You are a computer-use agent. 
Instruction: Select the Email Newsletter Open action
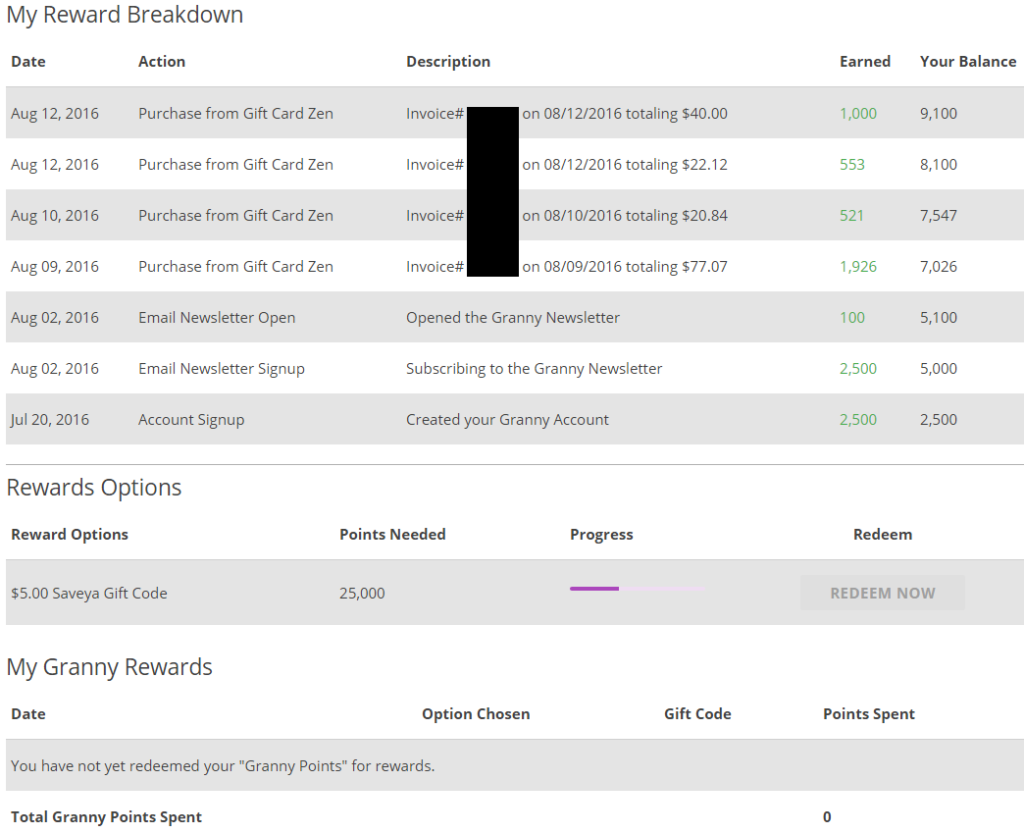click(216, 318)
